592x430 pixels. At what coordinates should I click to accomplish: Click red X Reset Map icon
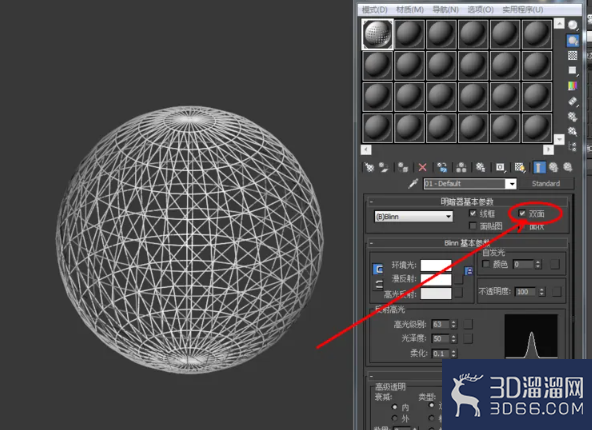[x=422, y=167]
